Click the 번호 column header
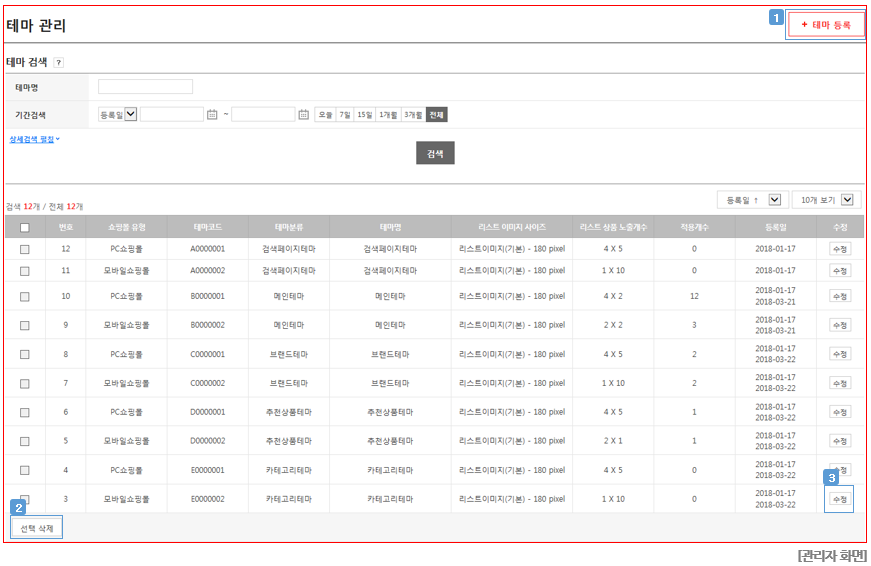 [66, 227]
